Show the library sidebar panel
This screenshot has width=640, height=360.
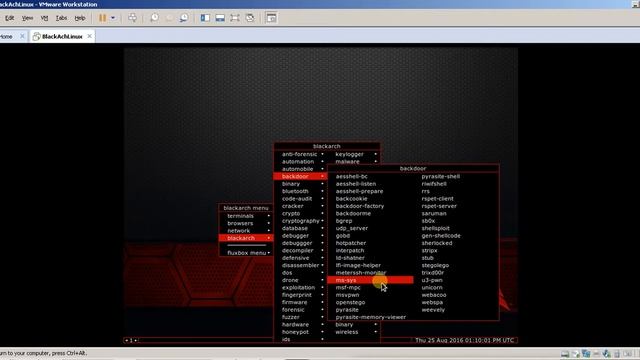pos(205,18)
